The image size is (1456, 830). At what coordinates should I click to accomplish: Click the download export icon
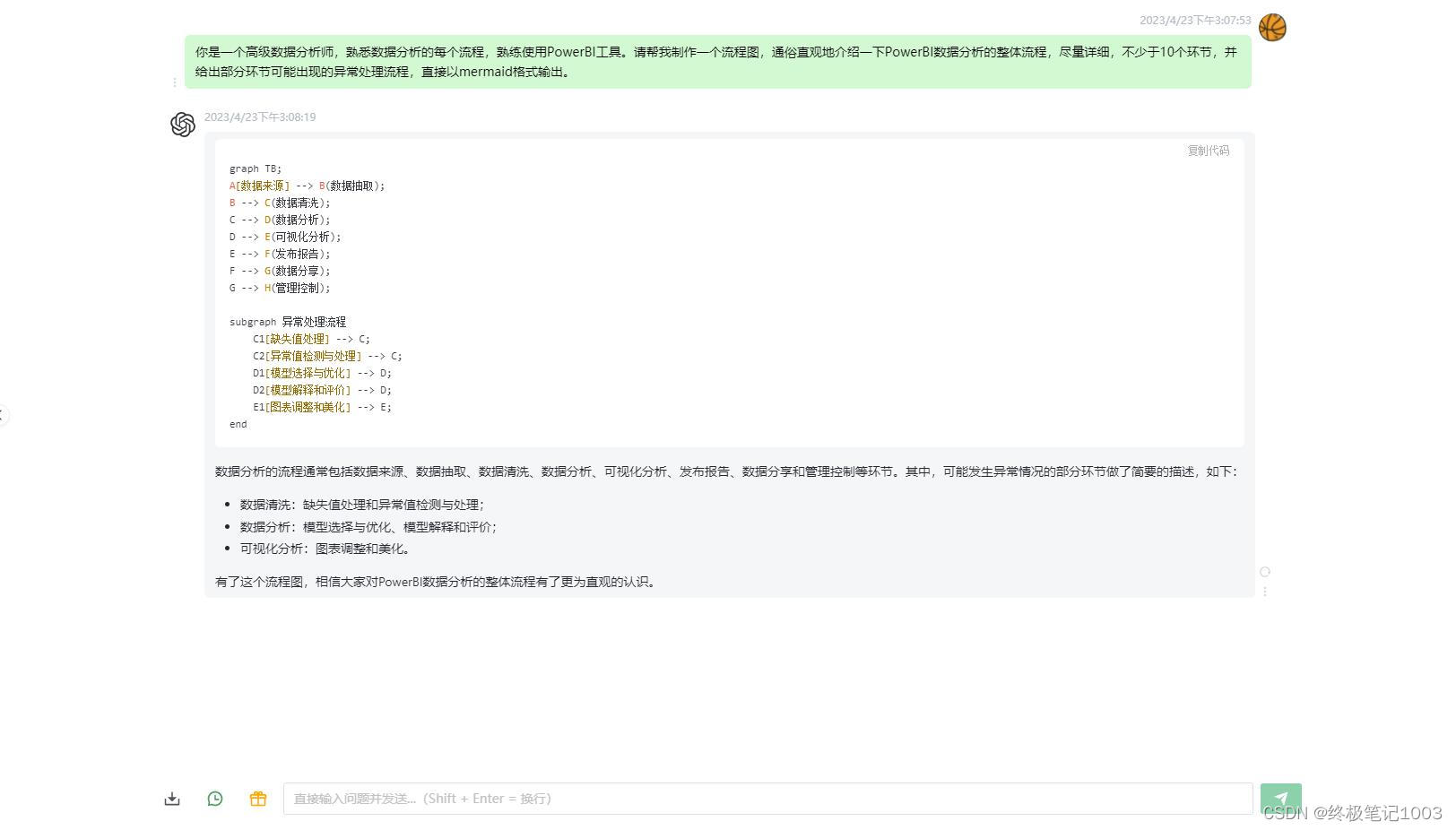172,799
